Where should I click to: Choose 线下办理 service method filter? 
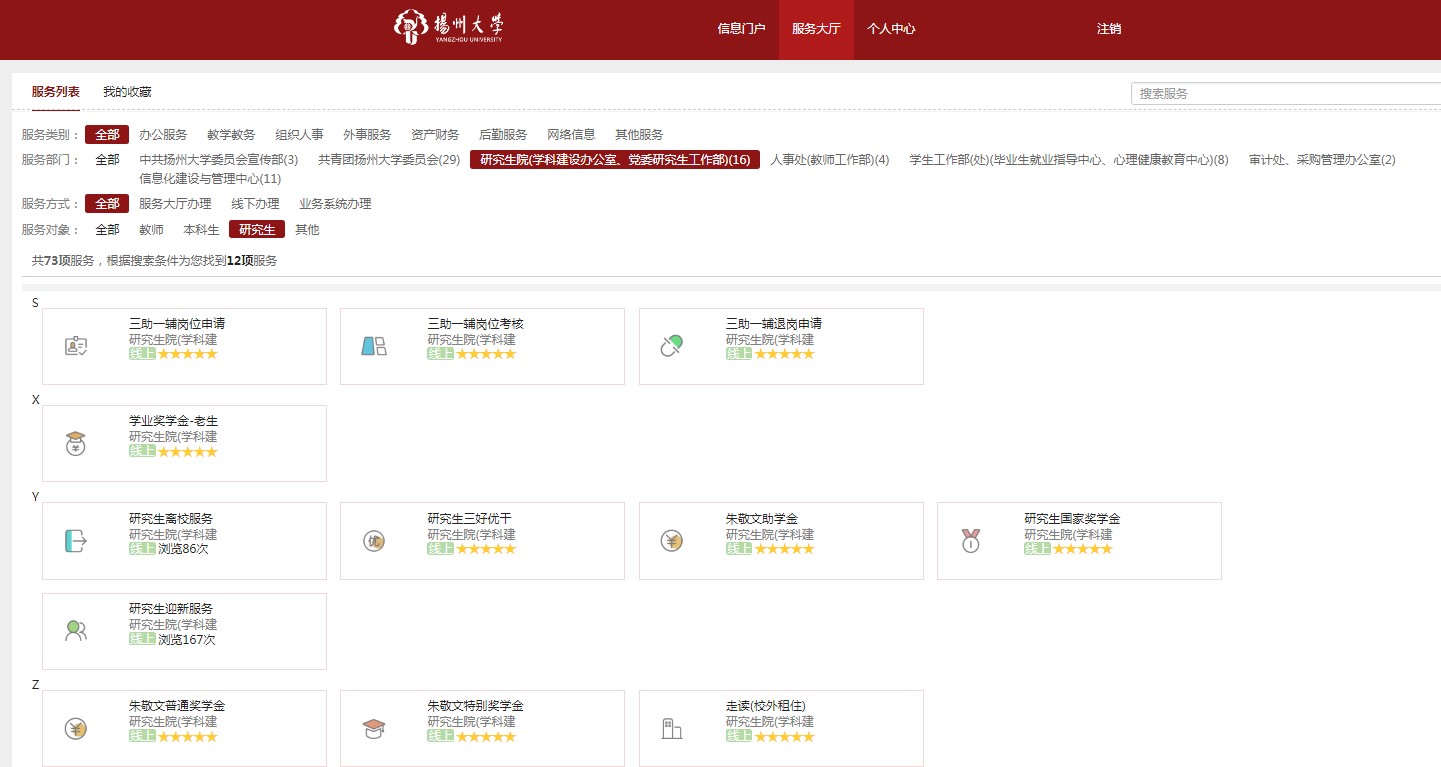pyautogui.click(x=255, y=204)
